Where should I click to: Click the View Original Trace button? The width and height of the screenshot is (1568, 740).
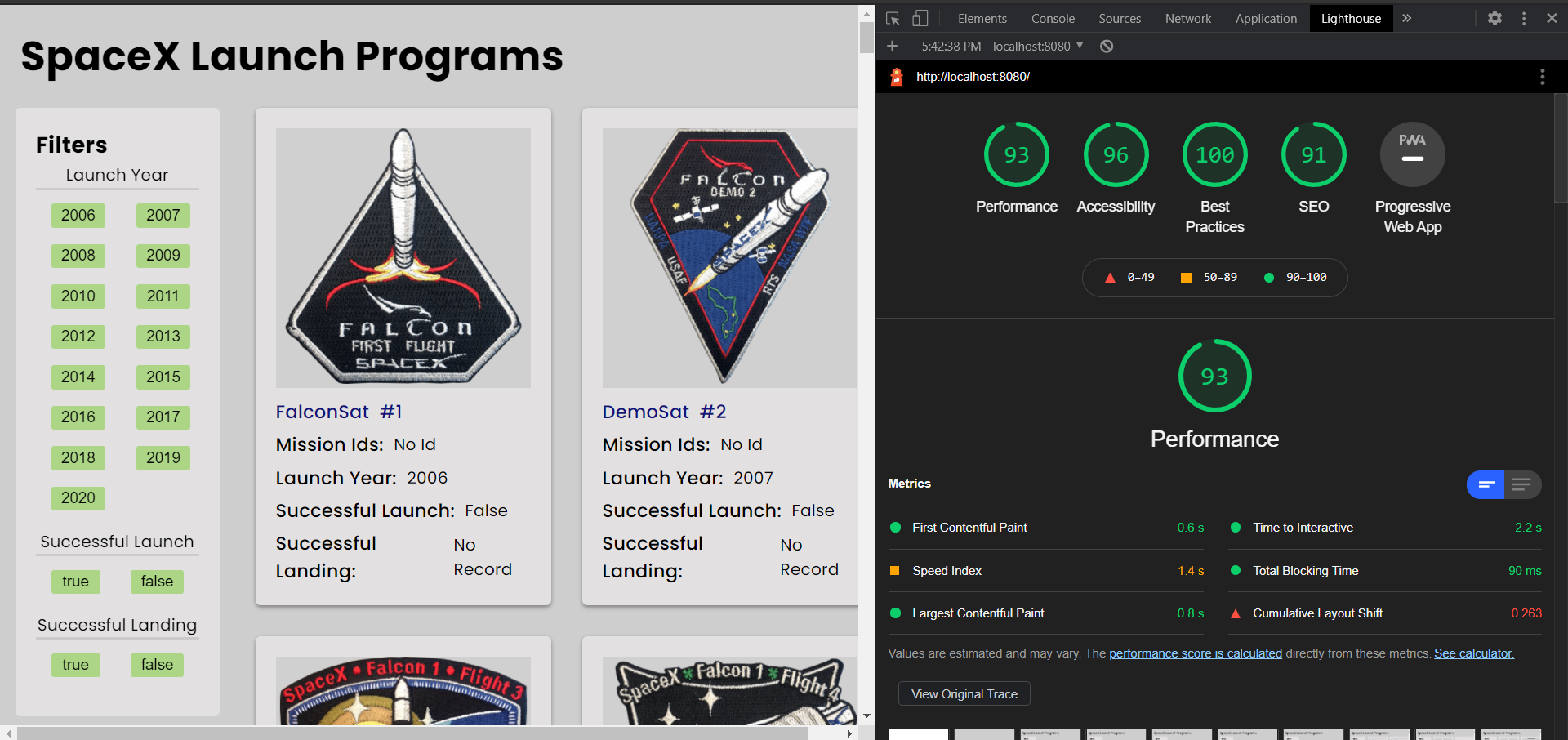point(964,693)
